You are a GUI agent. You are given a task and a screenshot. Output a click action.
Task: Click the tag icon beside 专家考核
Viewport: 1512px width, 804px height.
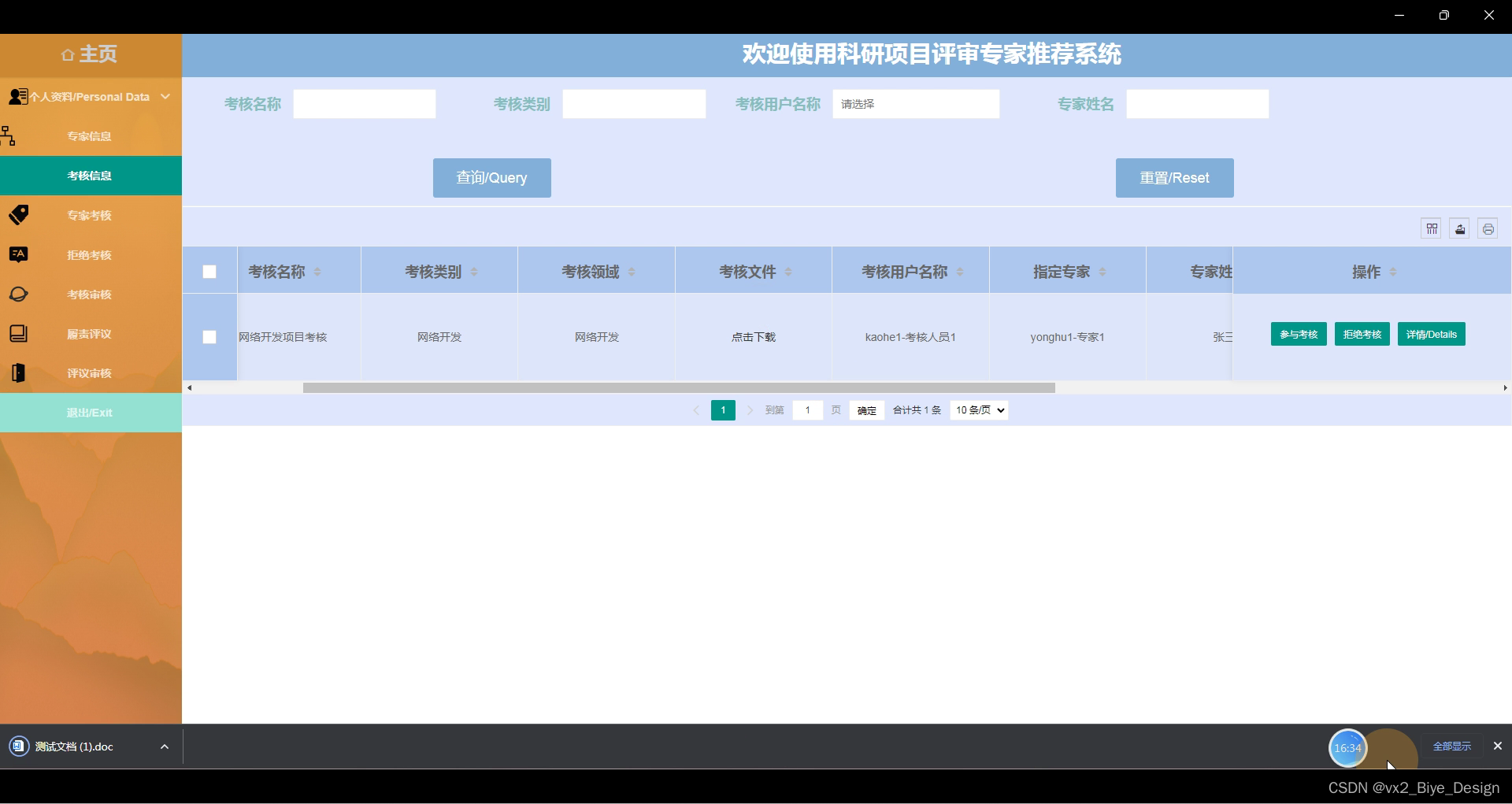tap(19, 215)
